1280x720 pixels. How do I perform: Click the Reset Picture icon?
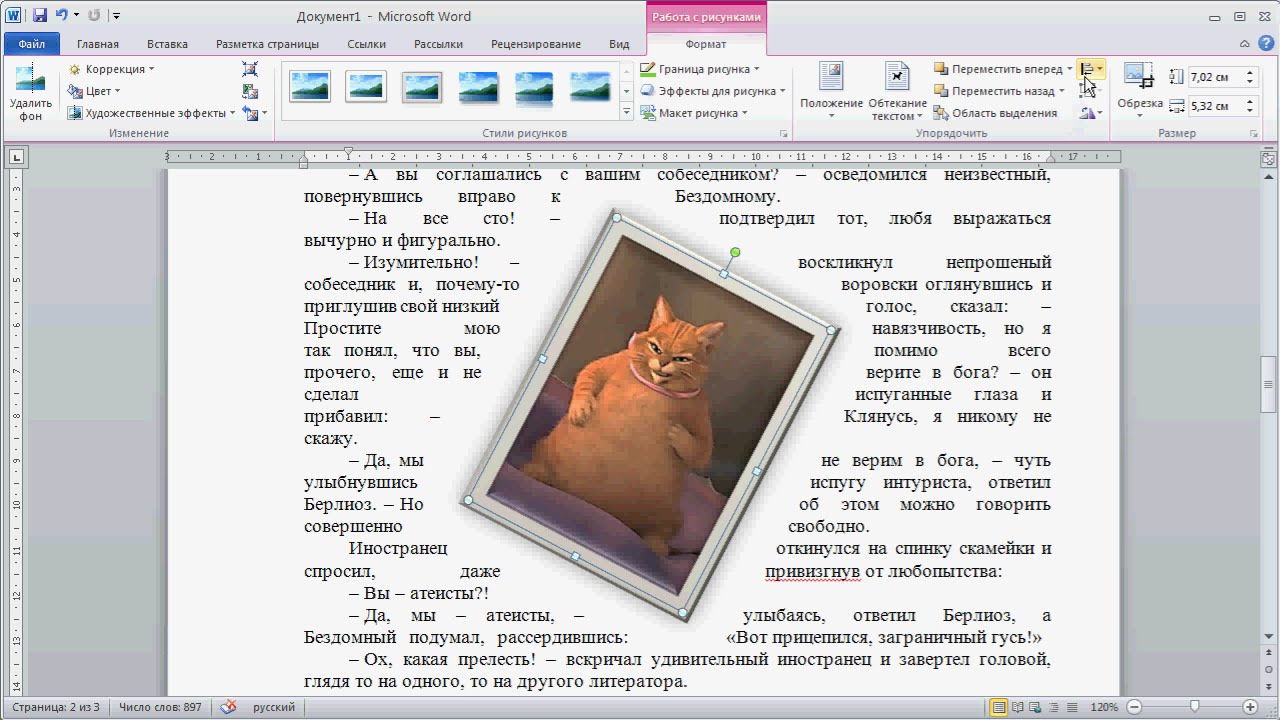pos(250,113)
